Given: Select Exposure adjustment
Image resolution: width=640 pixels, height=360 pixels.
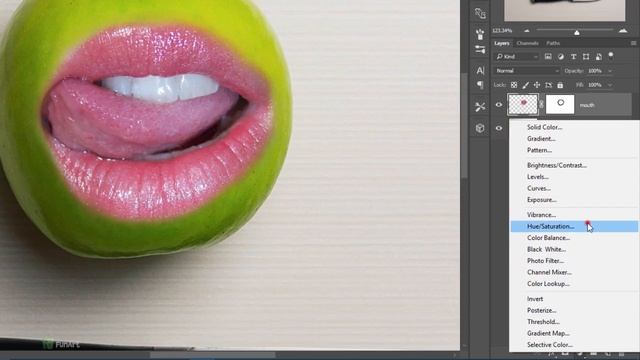Looking at the screenshot, I should 574,200.
